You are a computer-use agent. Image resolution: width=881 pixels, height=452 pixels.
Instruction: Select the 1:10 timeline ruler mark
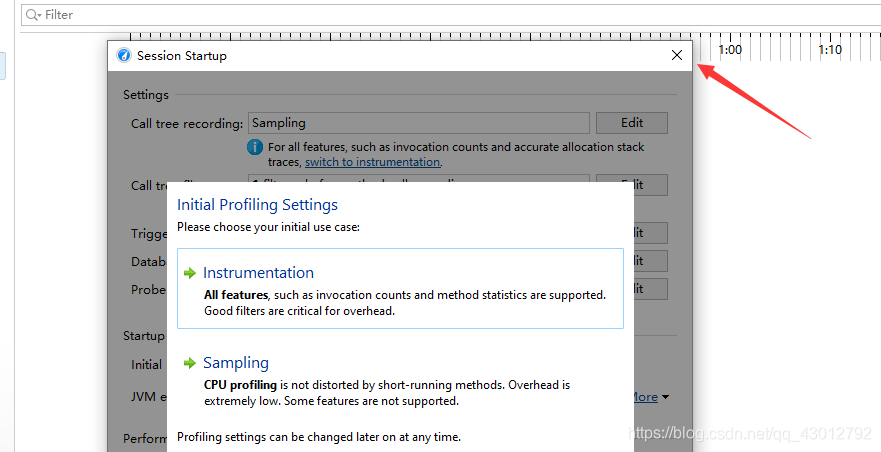[830, 49]
